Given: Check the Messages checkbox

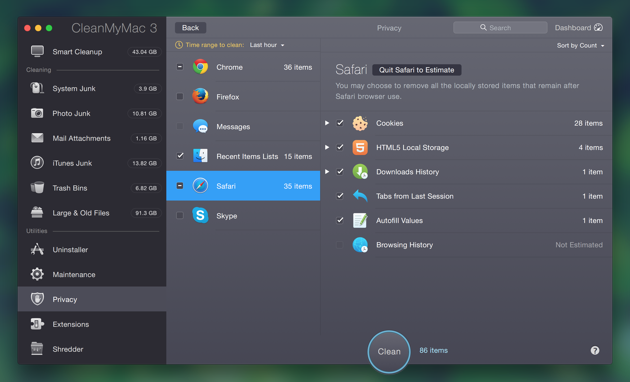Looking at the screenshot, I should pos(180,126).
